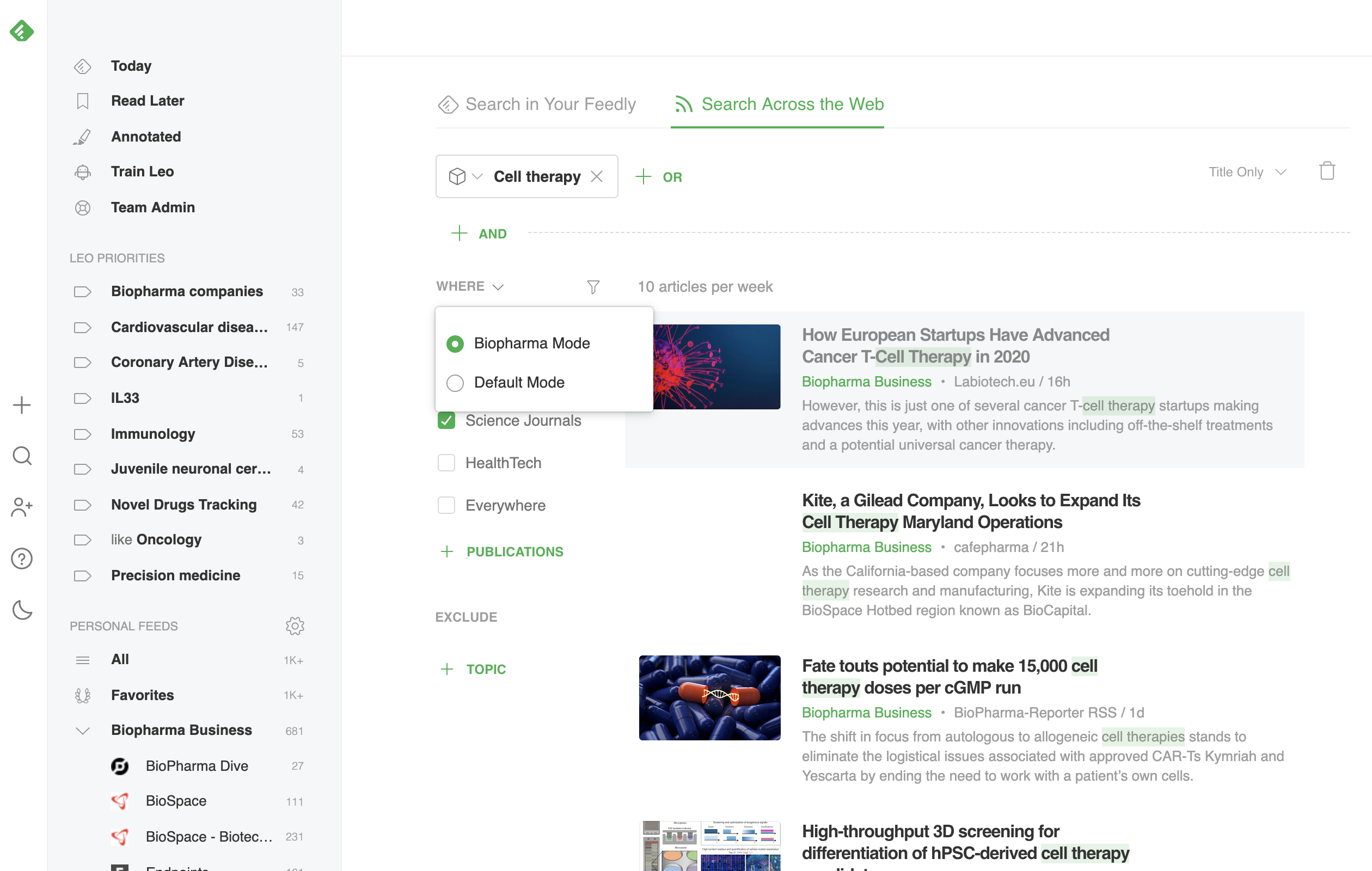Click the Feedly logo icon
1372x871 pixels.
(22, 31)
